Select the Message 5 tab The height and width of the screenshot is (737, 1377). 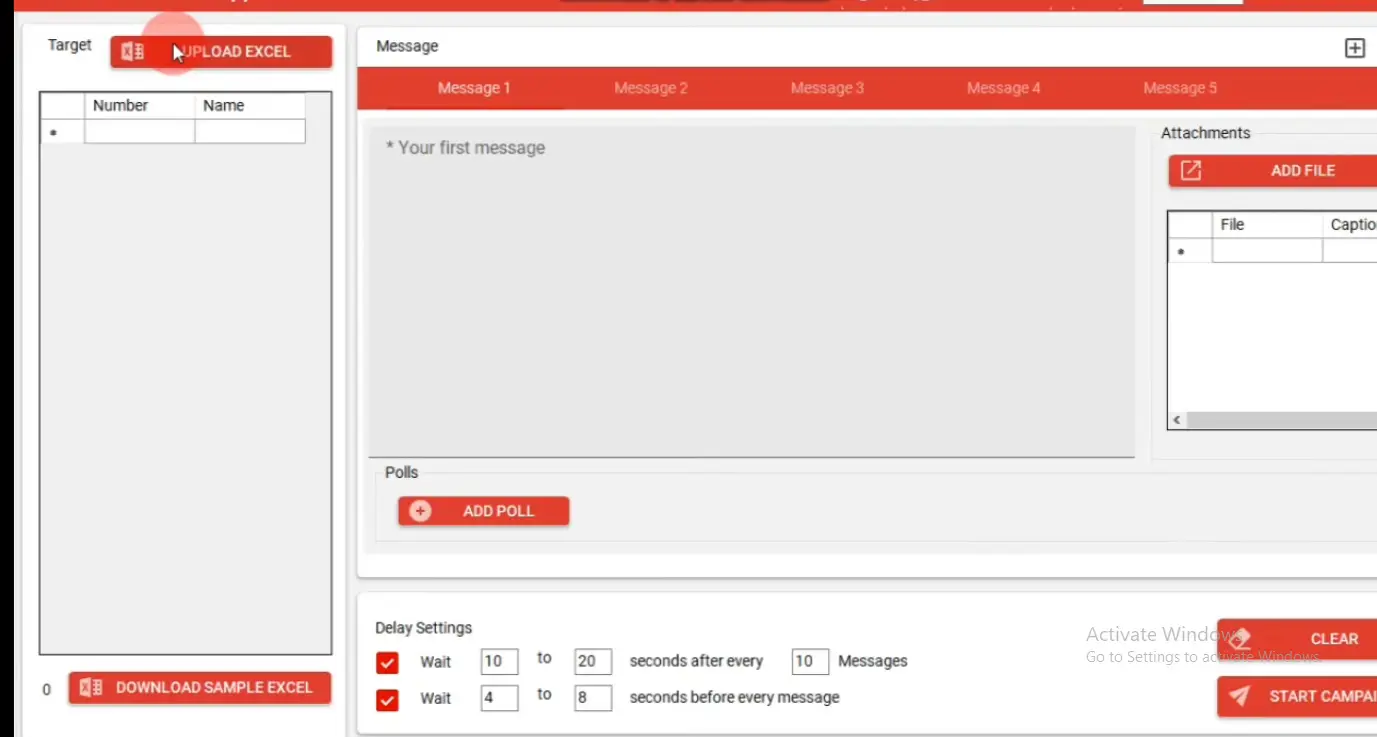(x=1180, y=88)
